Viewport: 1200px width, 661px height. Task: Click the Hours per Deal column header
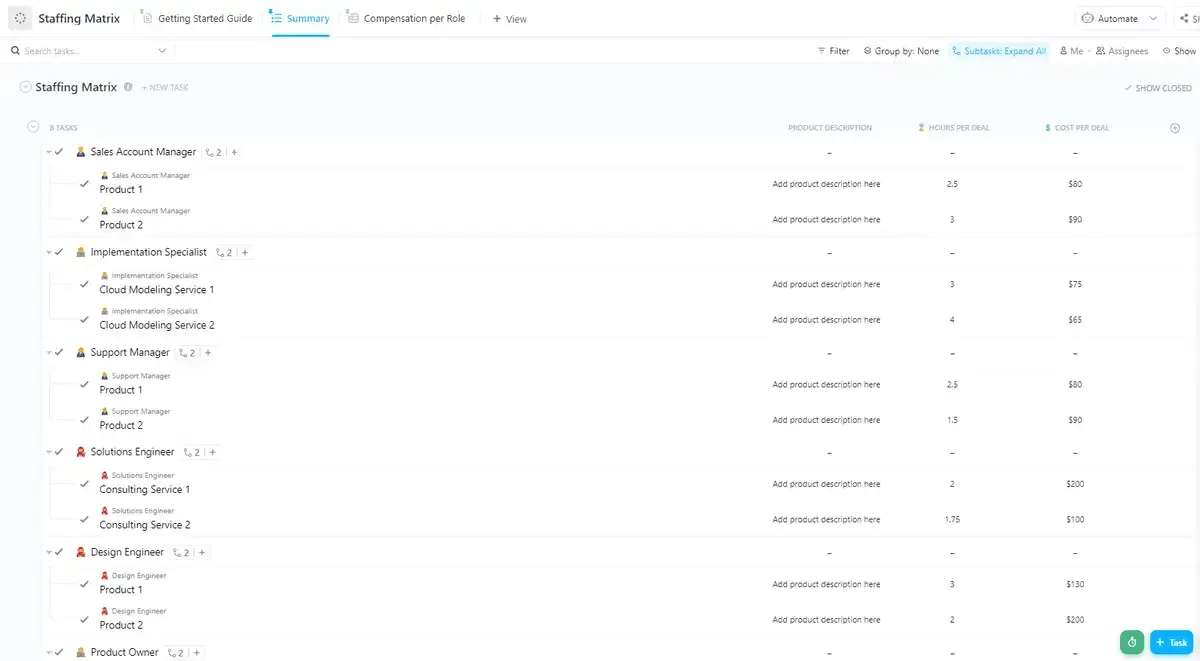coord(953,128)
